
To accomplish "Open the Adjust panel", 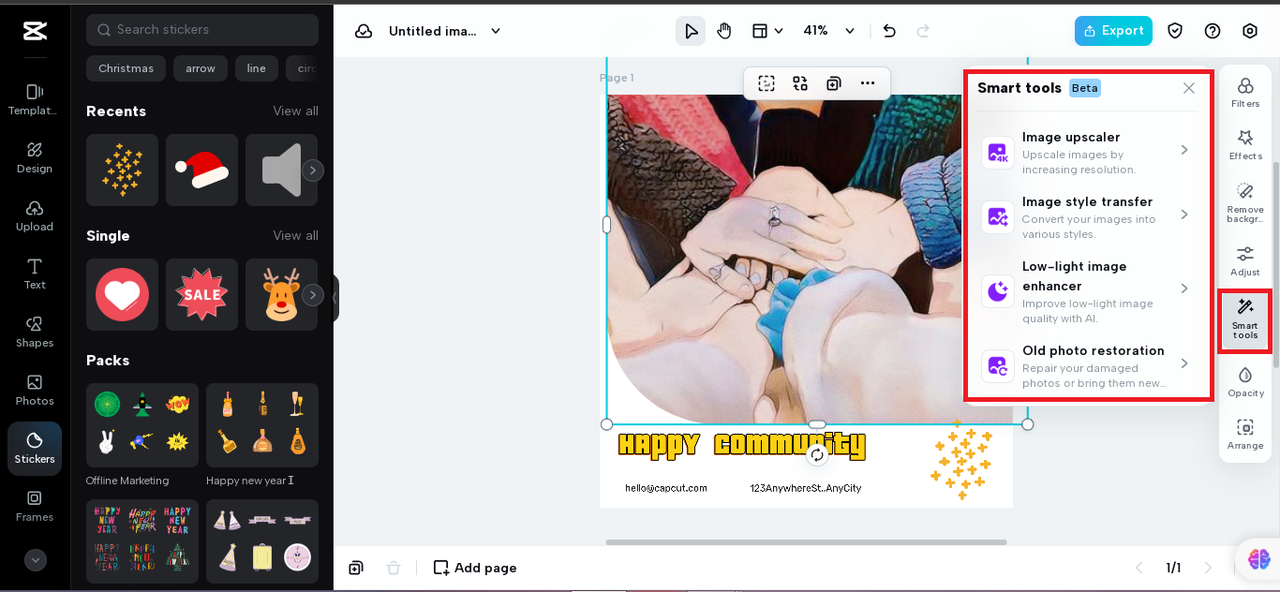I will (x=1245, y=260).
